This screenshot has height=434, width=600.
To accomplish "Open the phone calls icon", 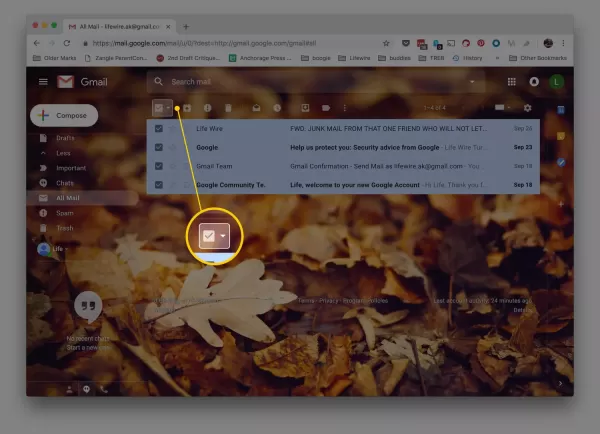I will point(104,390).
